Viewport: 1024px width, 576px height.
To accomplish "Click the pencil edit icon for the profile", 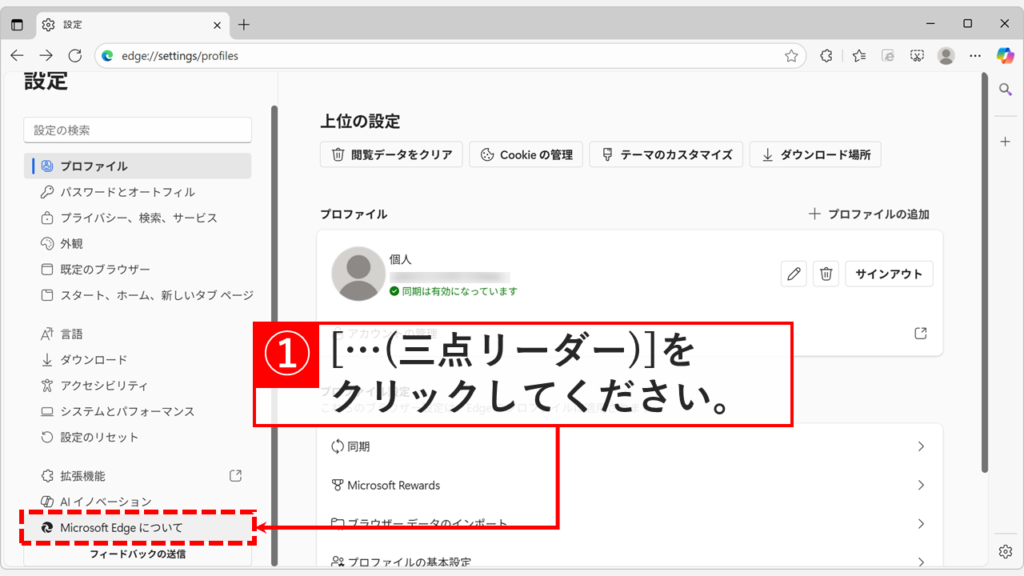I will [795, 274].
